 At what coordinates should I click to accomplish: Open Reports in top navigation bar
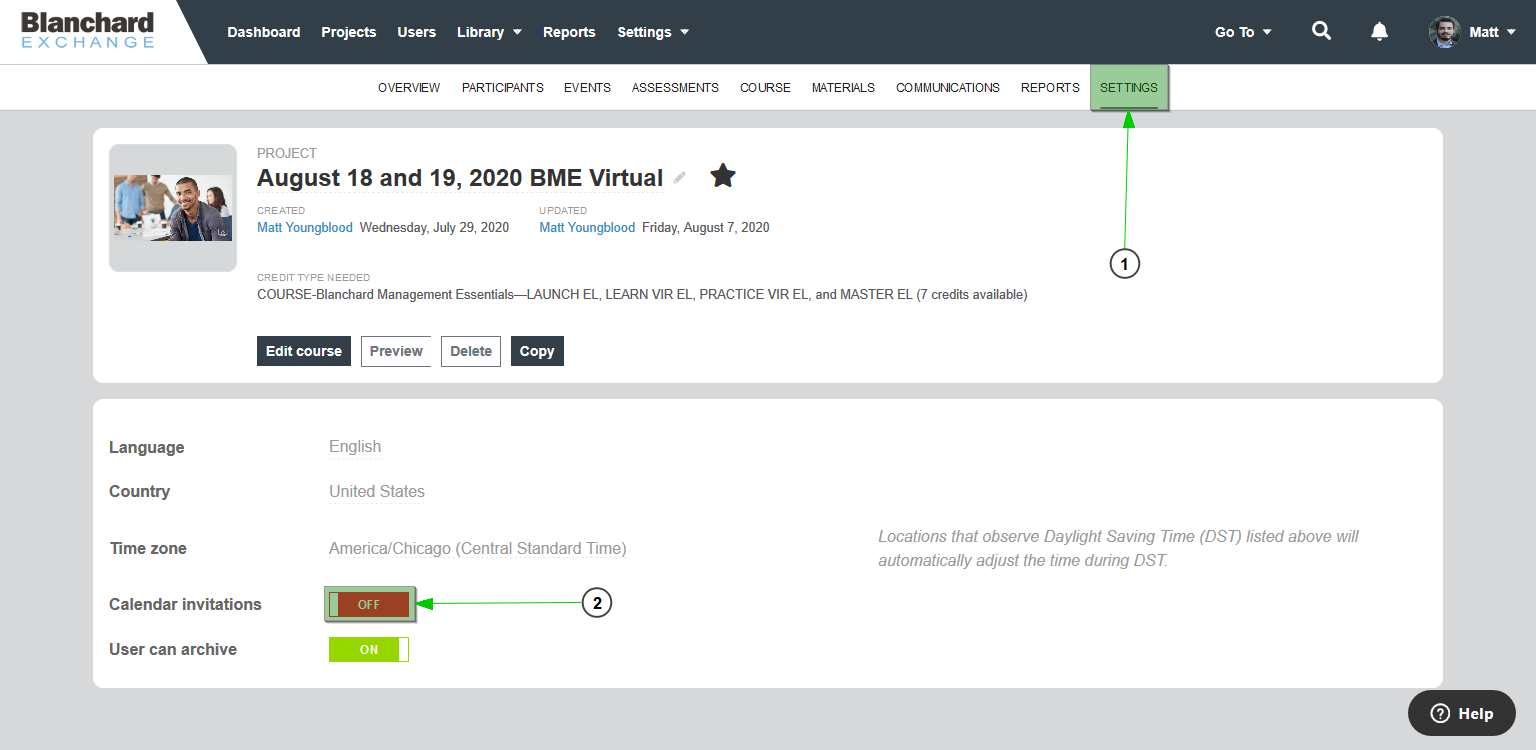569,32
